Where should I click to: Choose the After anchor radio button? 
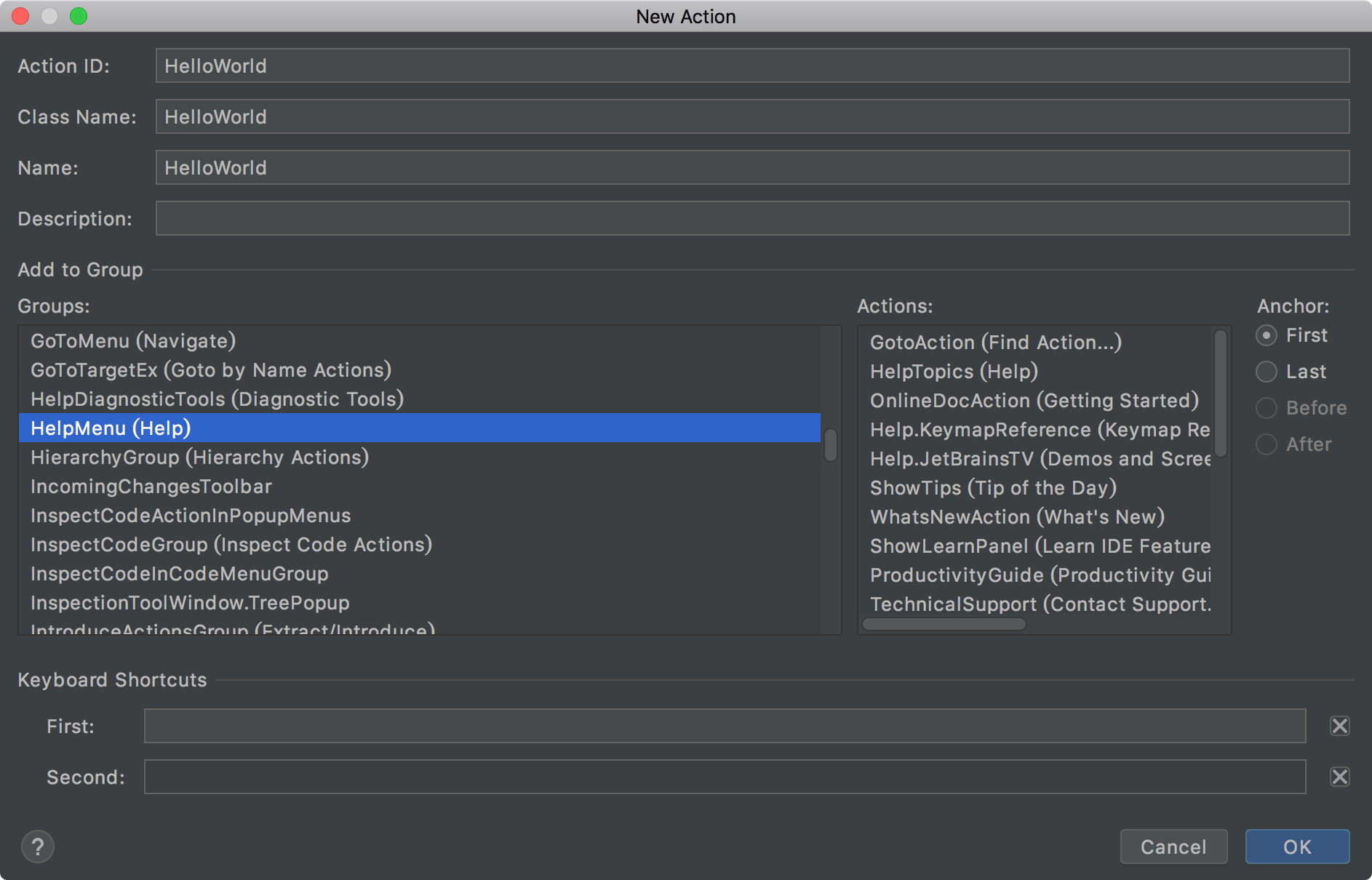tap(1267, 444)
